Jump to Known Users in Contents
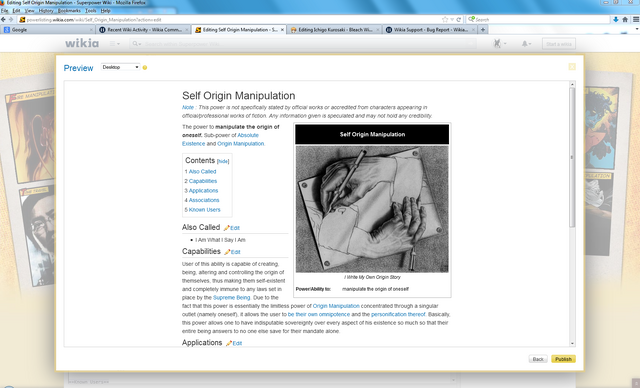 tap(204, 210)
